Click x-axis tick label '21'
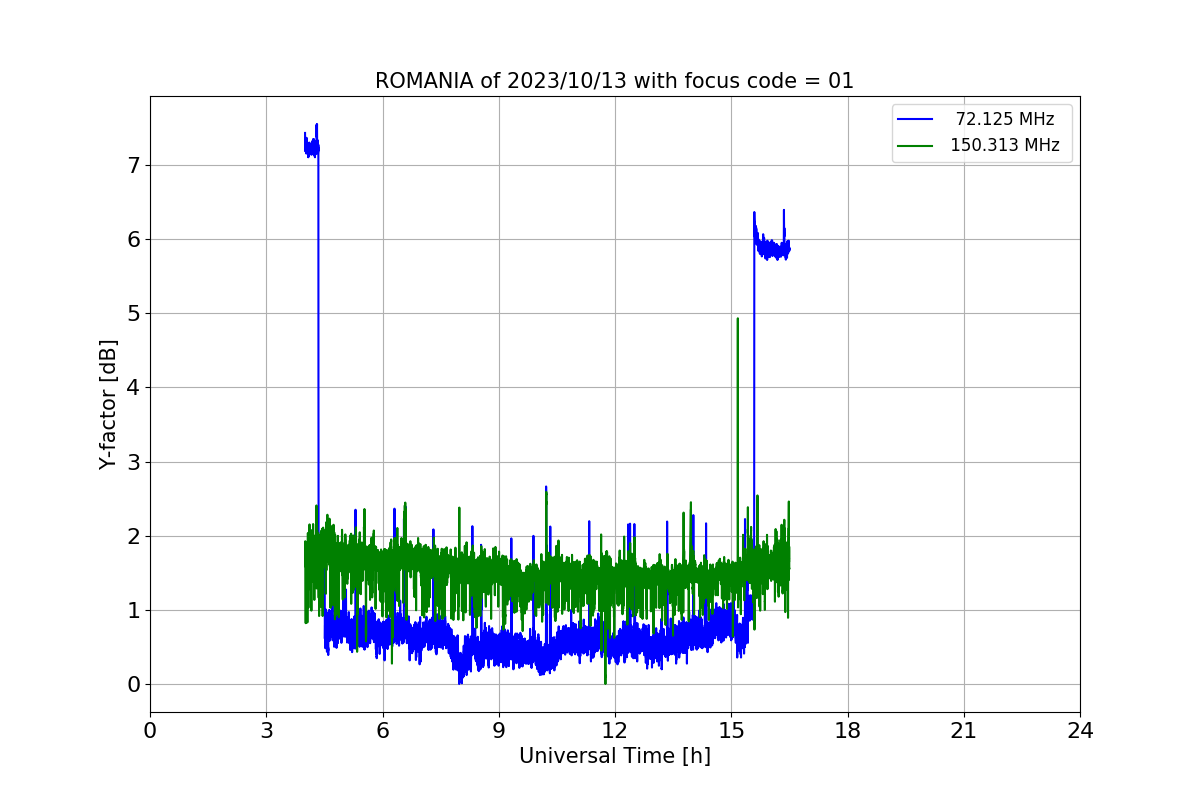 point(964,731)
